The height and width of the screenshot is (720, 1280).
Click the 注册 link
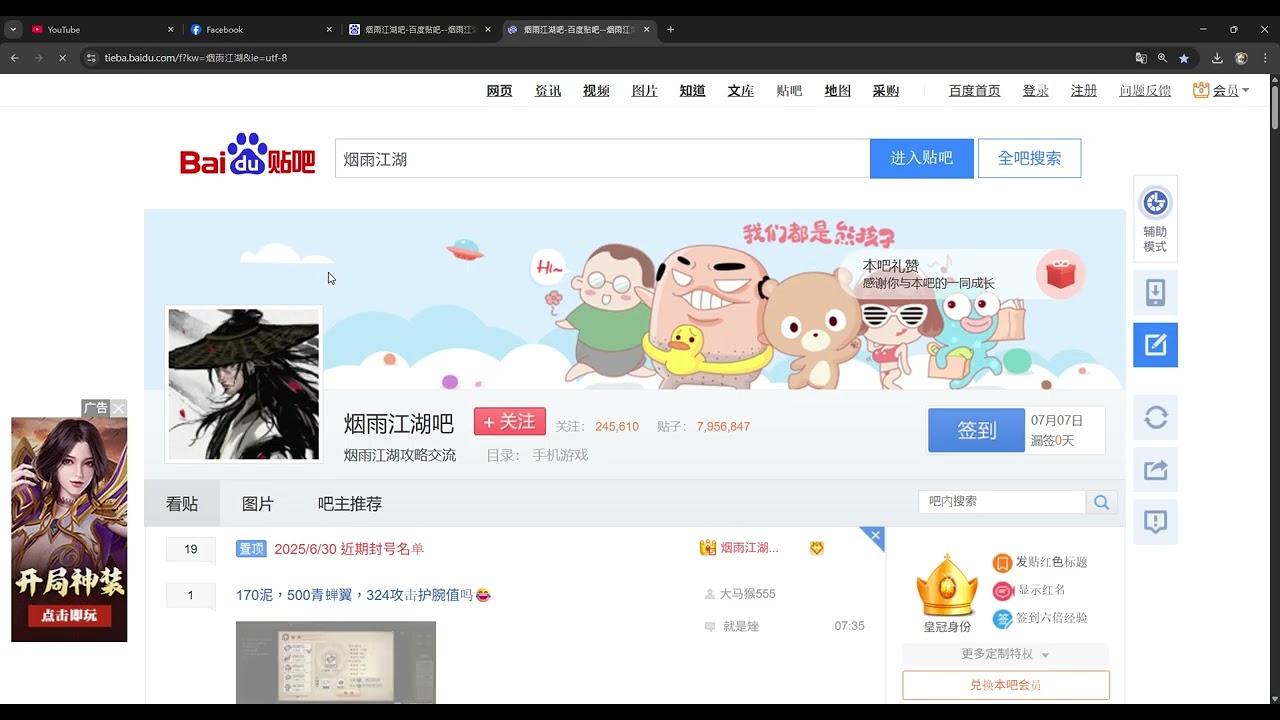pos(1083,91)
